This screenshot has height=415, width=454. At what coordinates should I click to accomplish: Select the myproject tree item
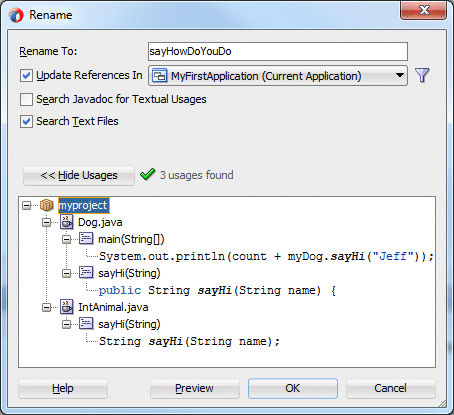[83, 205]
